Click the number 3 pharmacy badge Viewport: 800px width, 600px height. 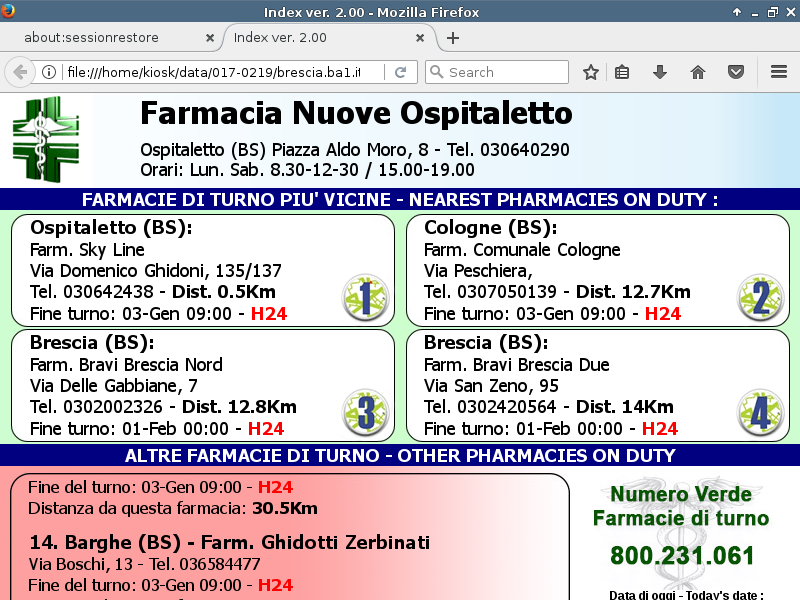pyautogui.click(x=365, y=413)
